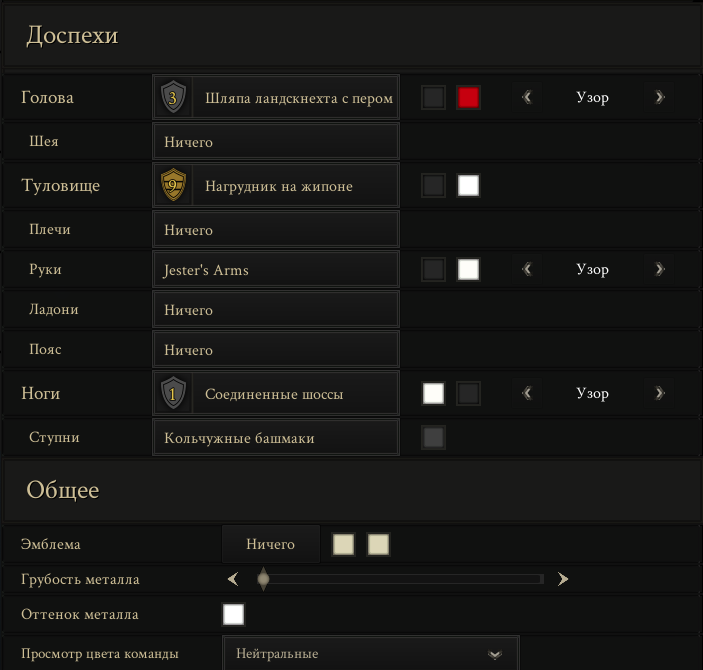The height and width of the screenshot is (670, 703).
Task: Click the first beige Эмблема color swatch
Action: coord(343,544)
